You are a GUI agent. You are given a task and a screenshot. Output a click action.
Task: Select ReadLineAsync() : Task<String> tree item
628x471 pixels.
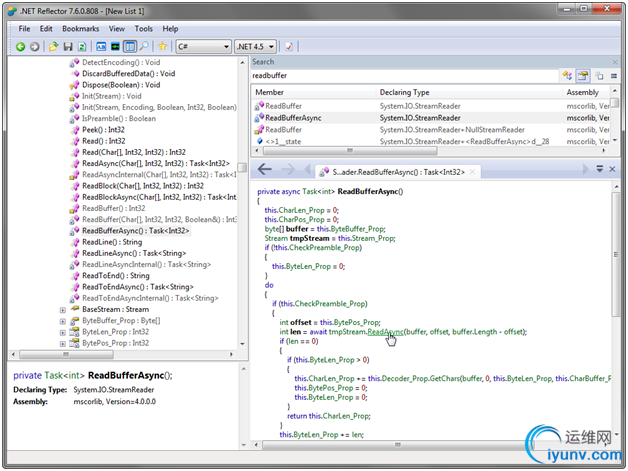point(134,254)
